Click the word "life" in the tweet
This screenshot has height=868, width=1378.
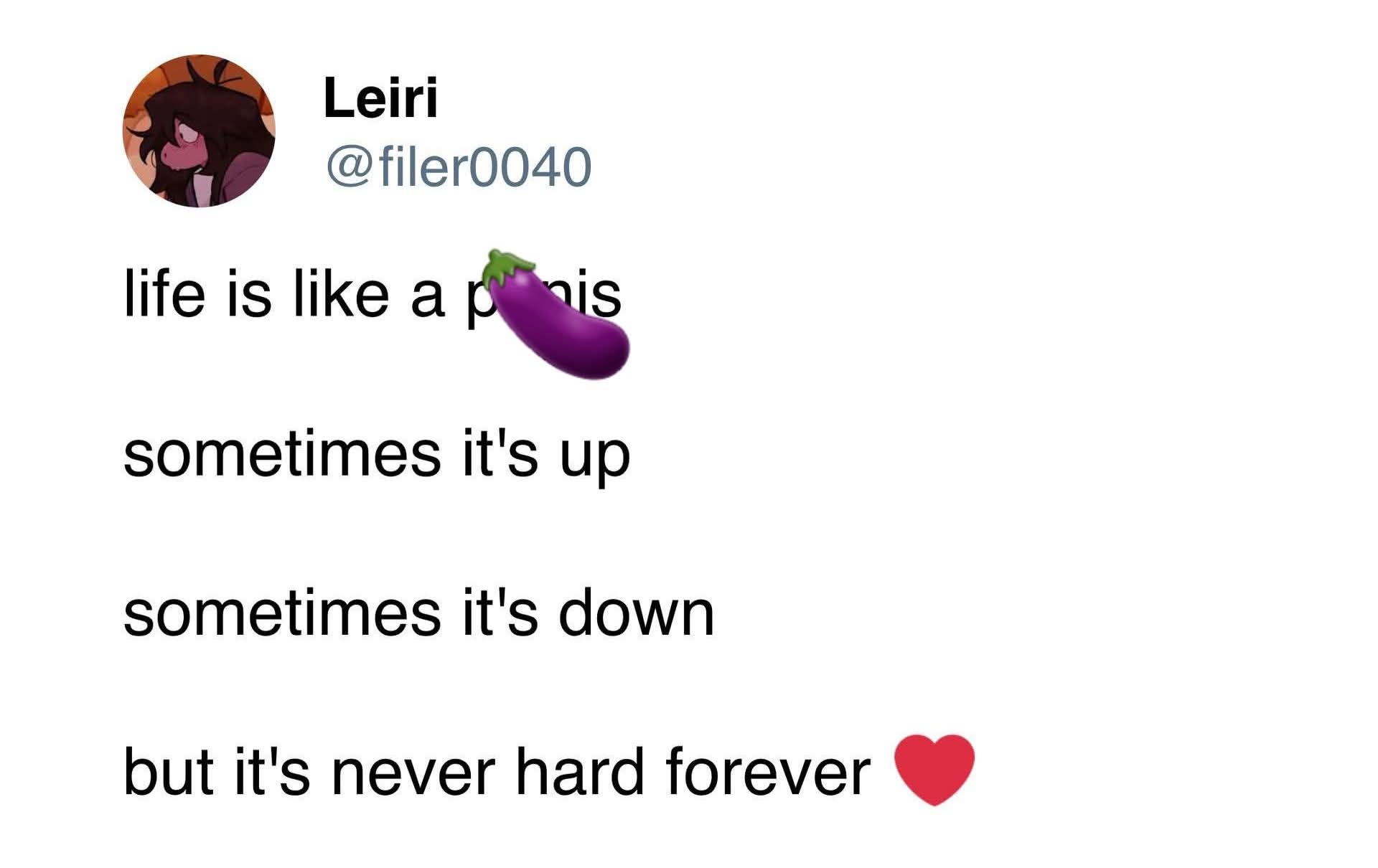164,294
